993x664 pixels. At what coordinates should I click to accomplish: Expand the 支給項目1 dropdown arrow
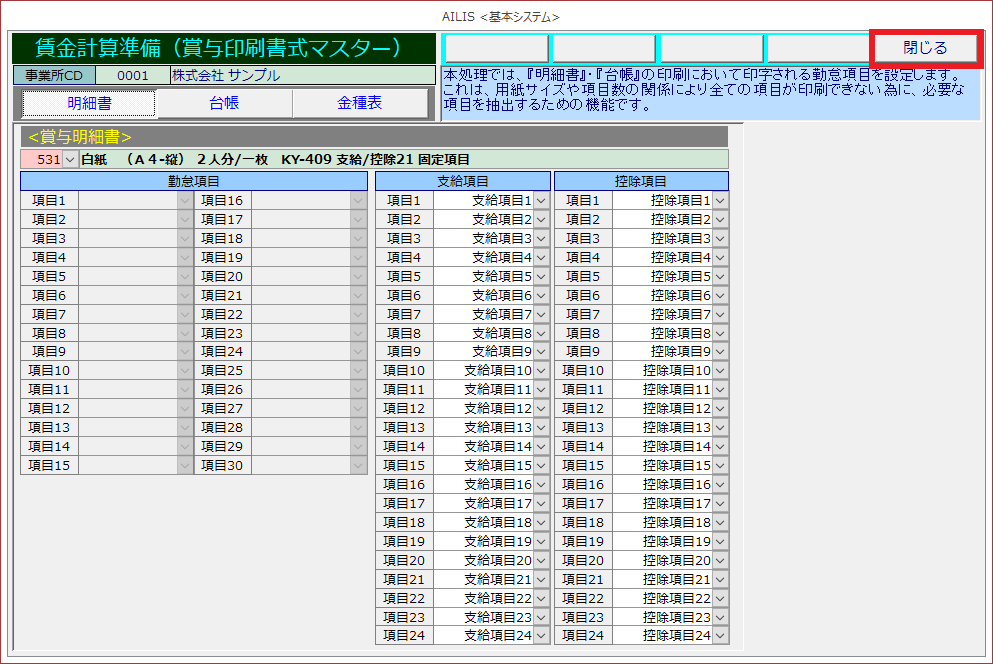[541, 201]
